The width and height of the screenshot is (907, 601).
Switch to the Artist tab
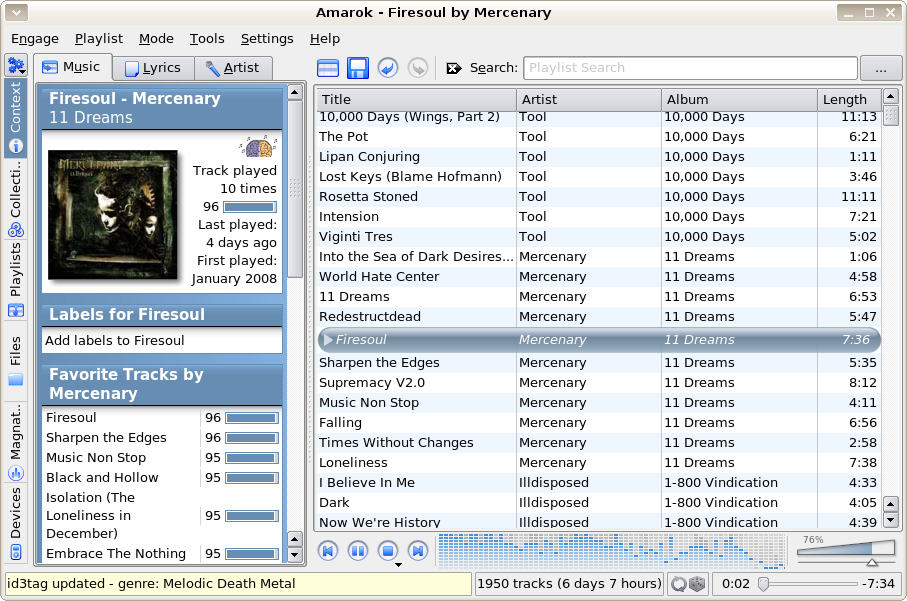click(x=233, y=68)
